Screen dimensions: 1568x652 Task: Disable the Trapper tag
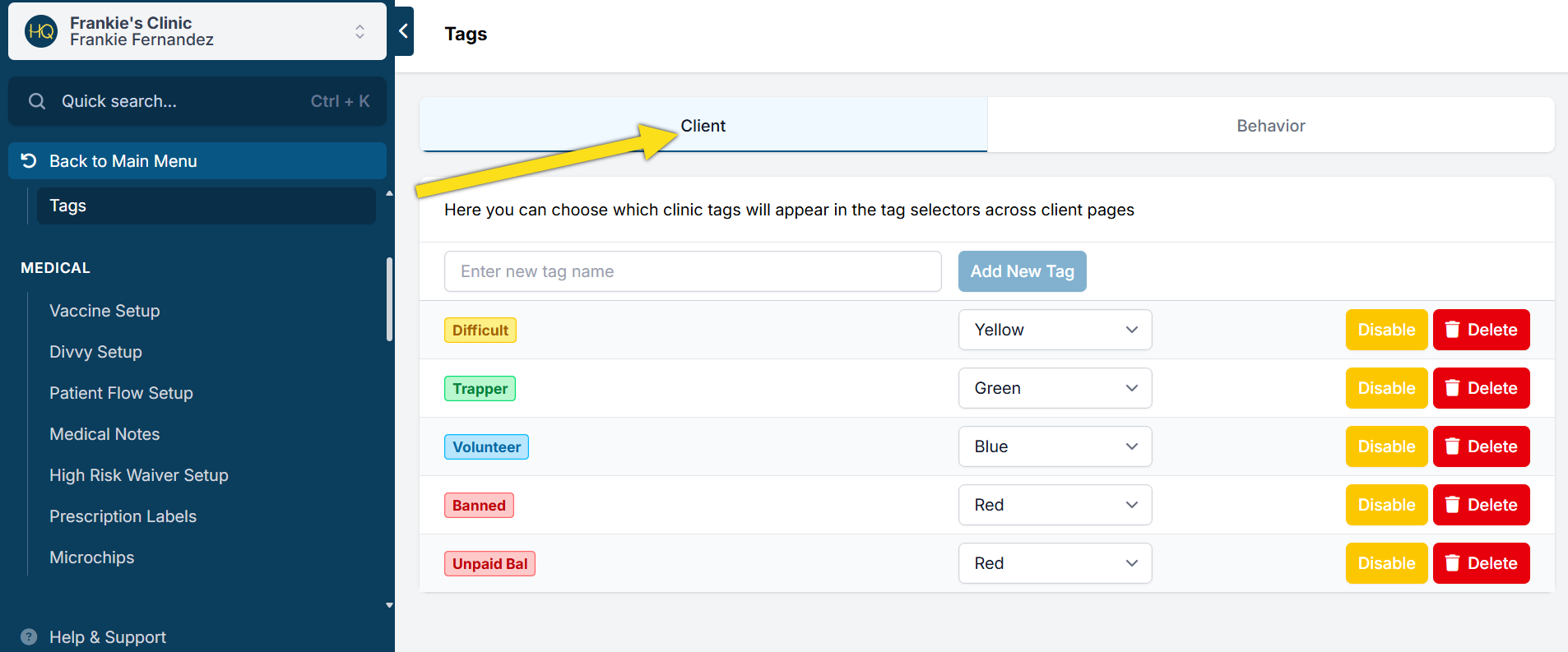click(1386, 388)
